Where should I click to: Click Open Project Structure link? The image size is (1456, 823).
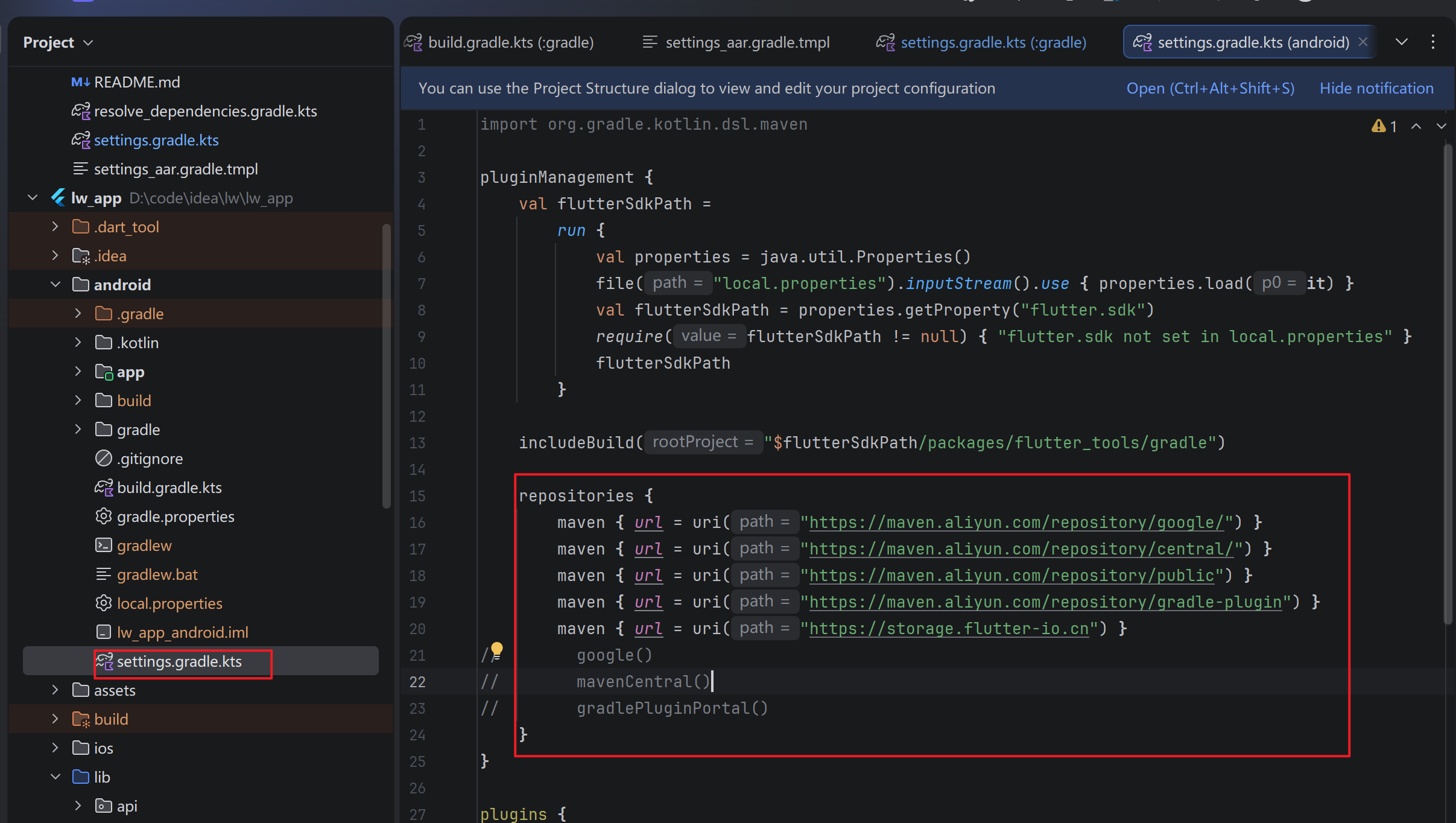(x=1210, y=88)
